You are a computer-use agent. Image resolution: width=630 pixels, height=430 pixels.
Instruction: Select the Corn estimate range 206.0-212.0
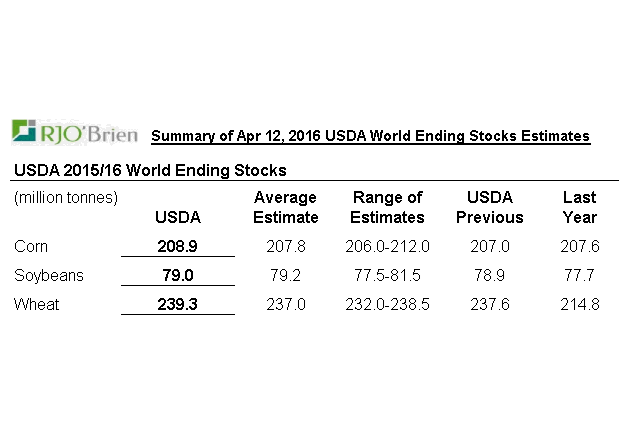pos(389,245)
